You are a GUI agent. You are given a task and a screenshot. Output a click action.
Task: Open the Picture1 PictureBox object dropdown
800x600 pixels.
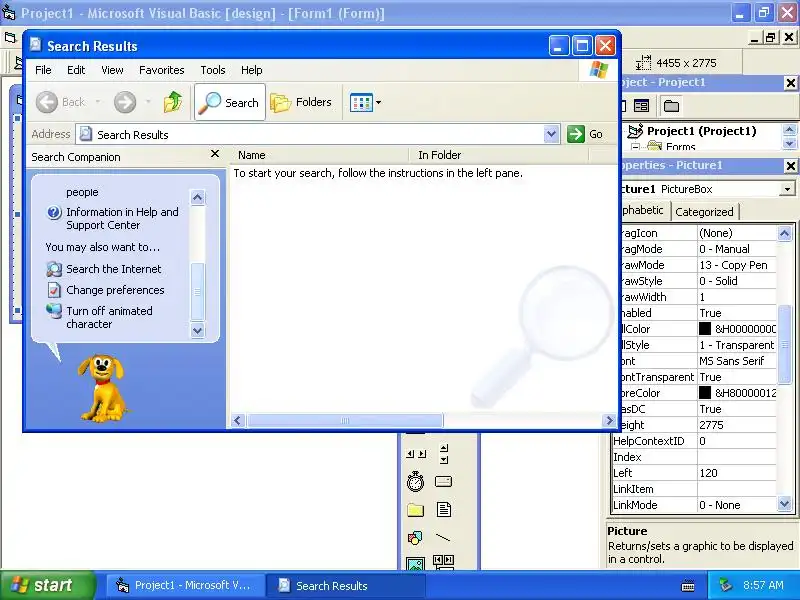[787, 189]
